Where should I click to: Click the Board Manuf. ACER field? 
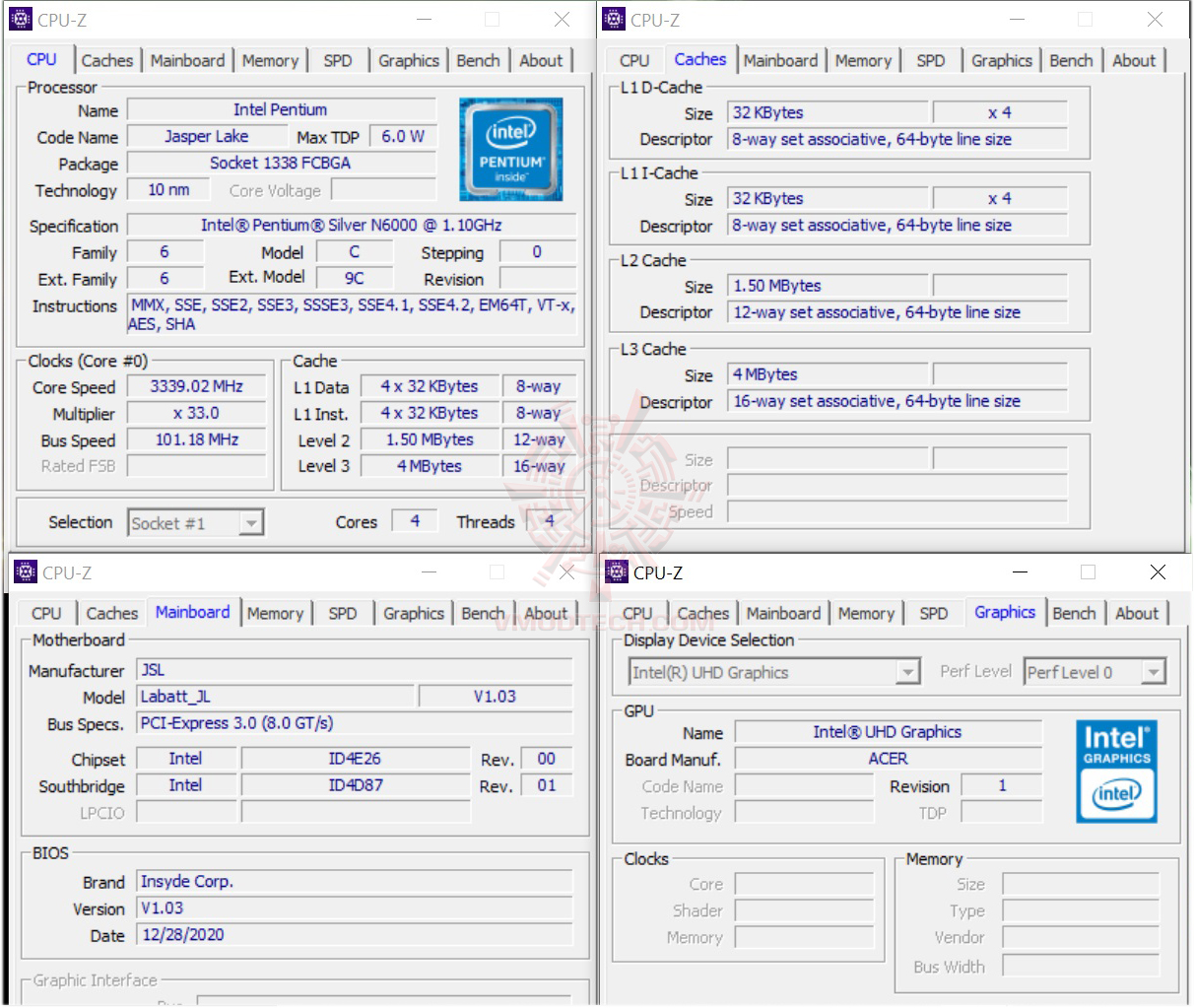[889, 759]
